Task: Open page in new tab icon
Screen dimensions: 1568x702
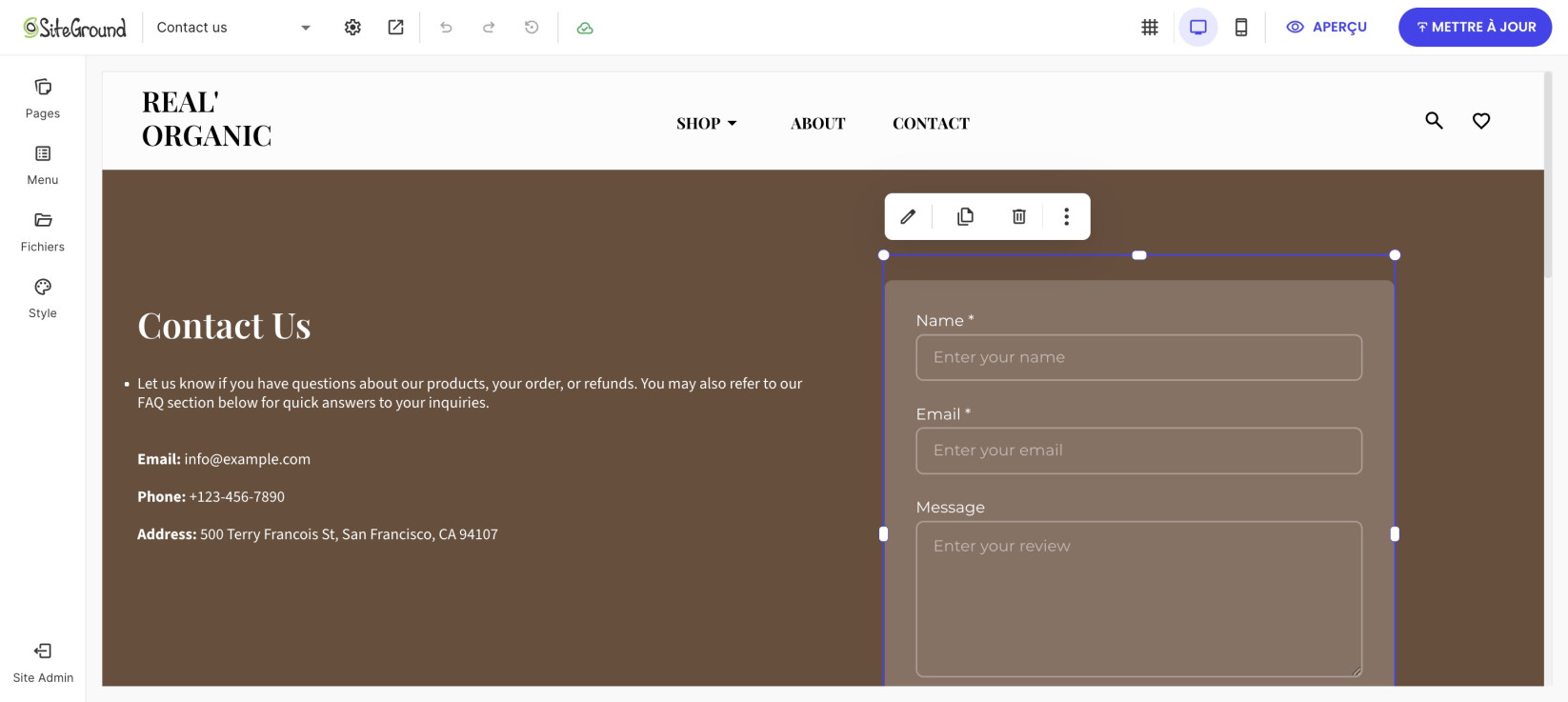Action: 395,28
